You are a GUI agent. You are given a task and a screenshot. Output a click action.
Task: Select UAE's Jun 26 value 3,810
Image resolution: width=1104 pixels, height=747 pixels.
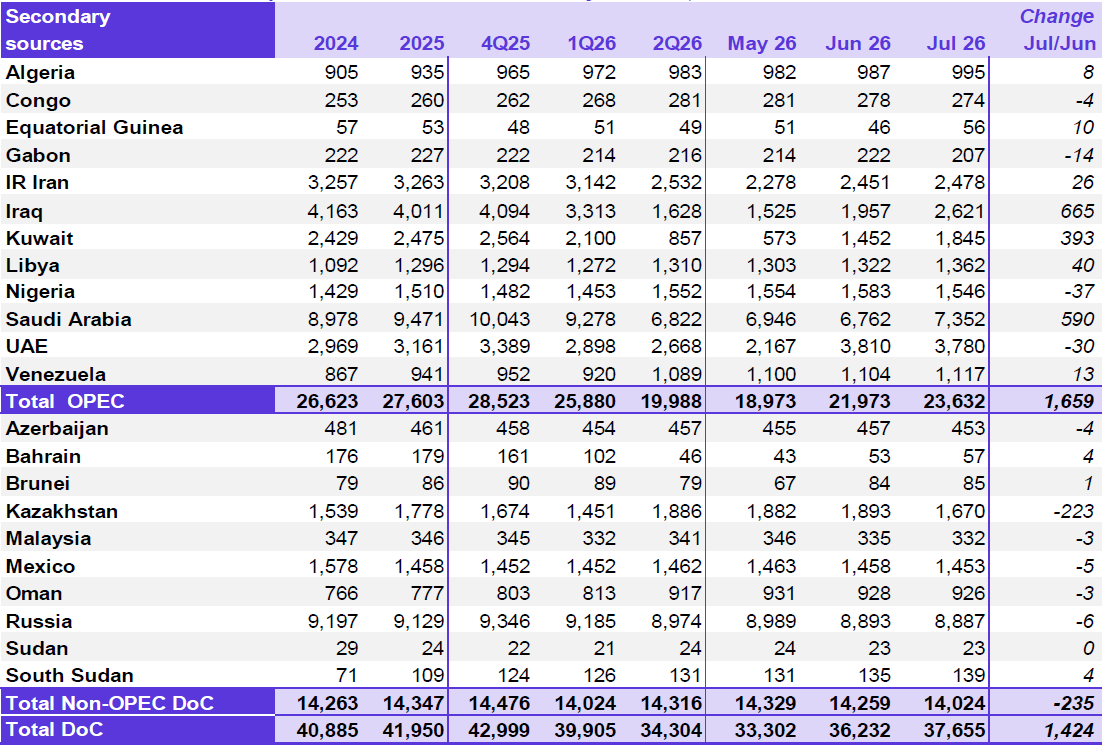(865, 346)
